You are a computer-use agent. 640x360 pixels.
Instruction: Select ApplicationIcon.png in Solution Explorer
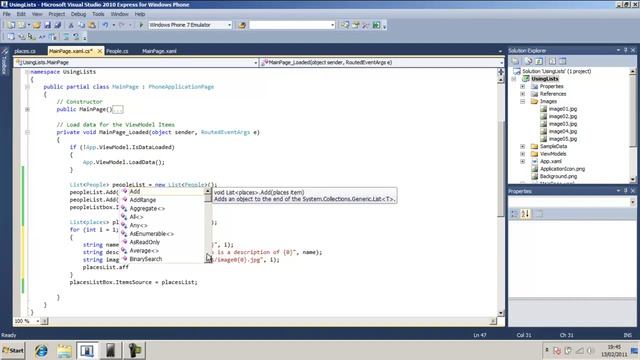coord(562,169)
